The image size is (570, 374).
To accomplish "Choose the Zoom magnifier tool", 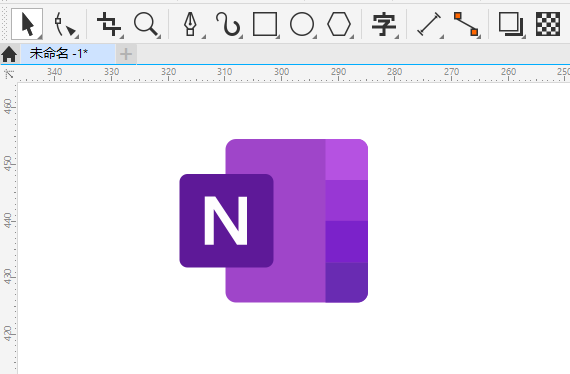I will coord(147,24).
